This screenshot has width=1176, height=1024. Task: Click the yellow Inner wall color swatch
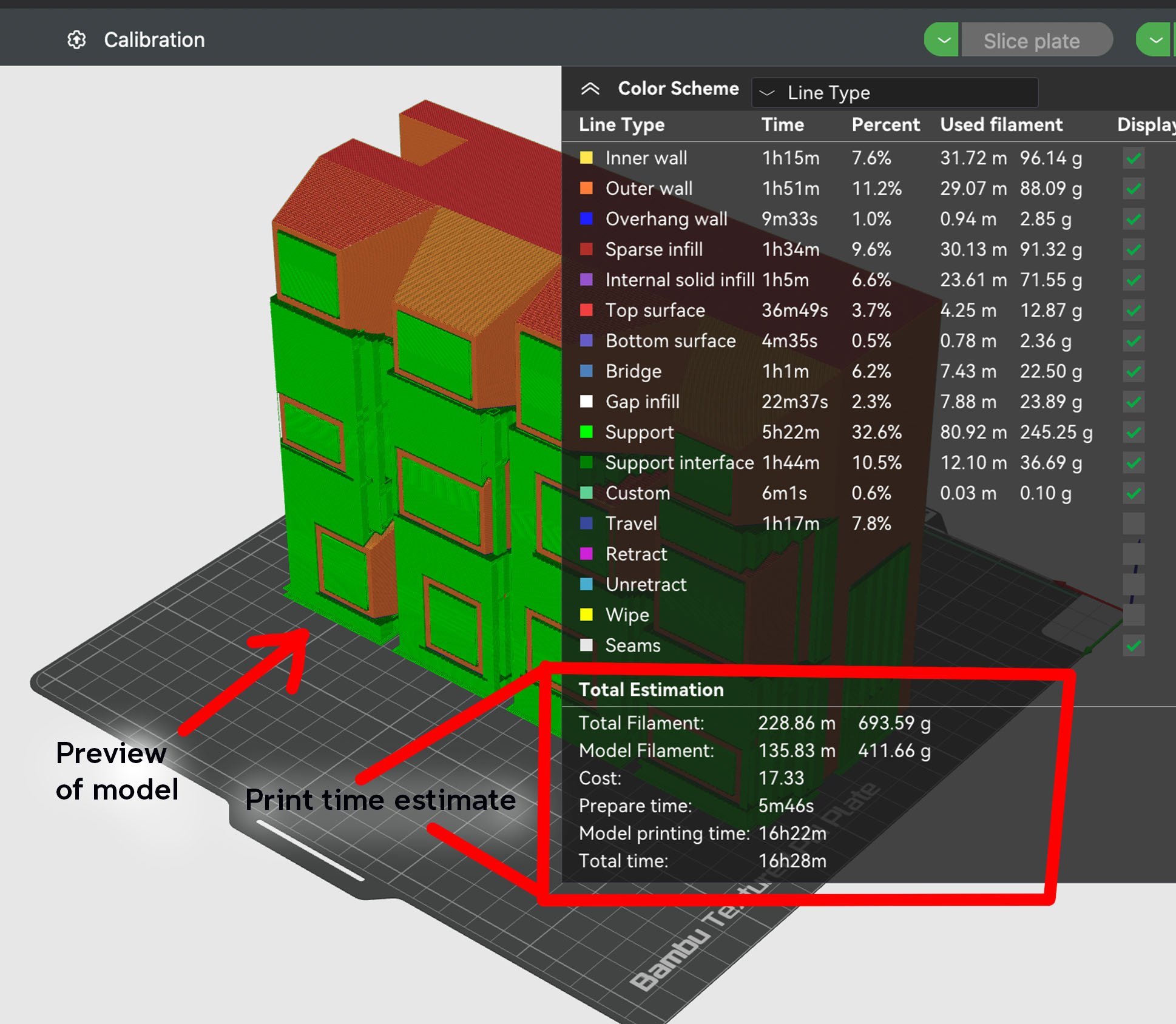click(x=586, y=158)
